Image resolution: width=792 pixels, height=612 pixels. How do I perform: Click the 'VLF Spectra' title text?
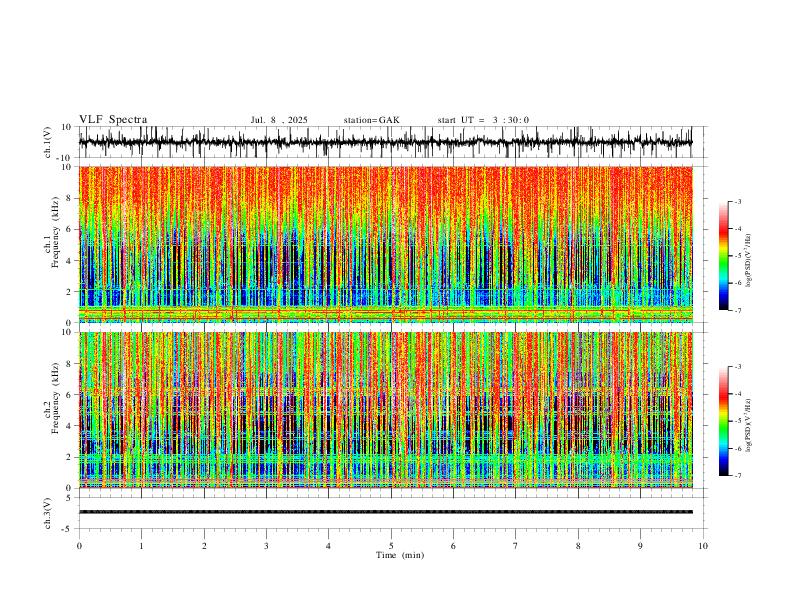[x=113, y=120]
